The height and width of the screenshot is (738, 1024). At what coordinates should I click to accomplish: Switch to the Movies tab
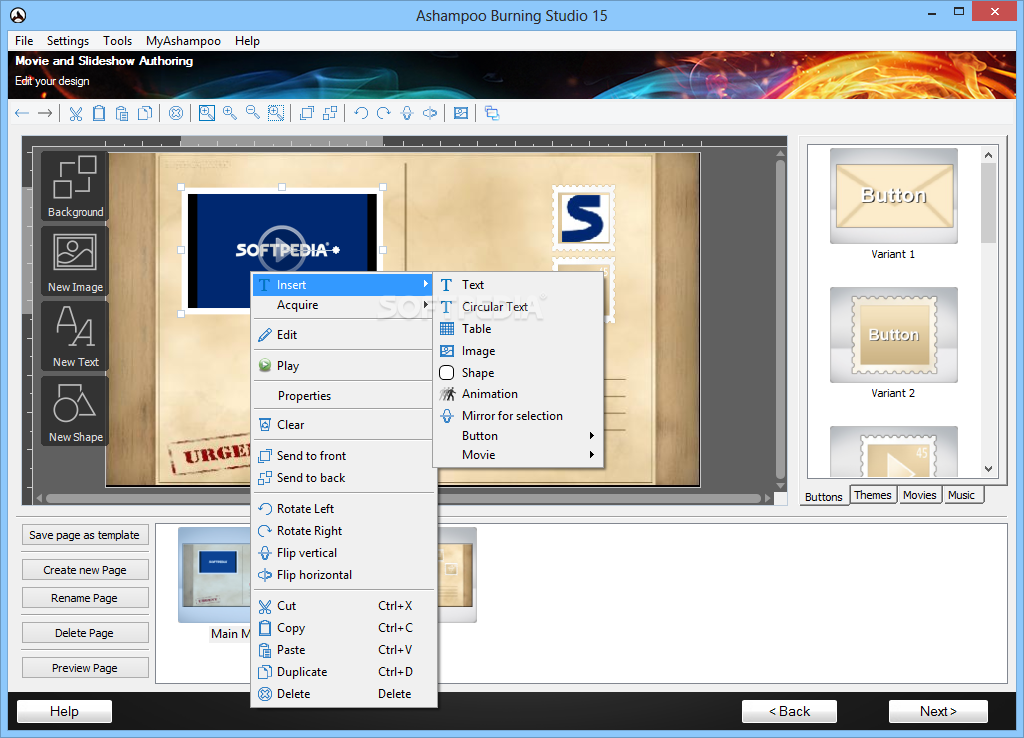(x=920, y=495)
